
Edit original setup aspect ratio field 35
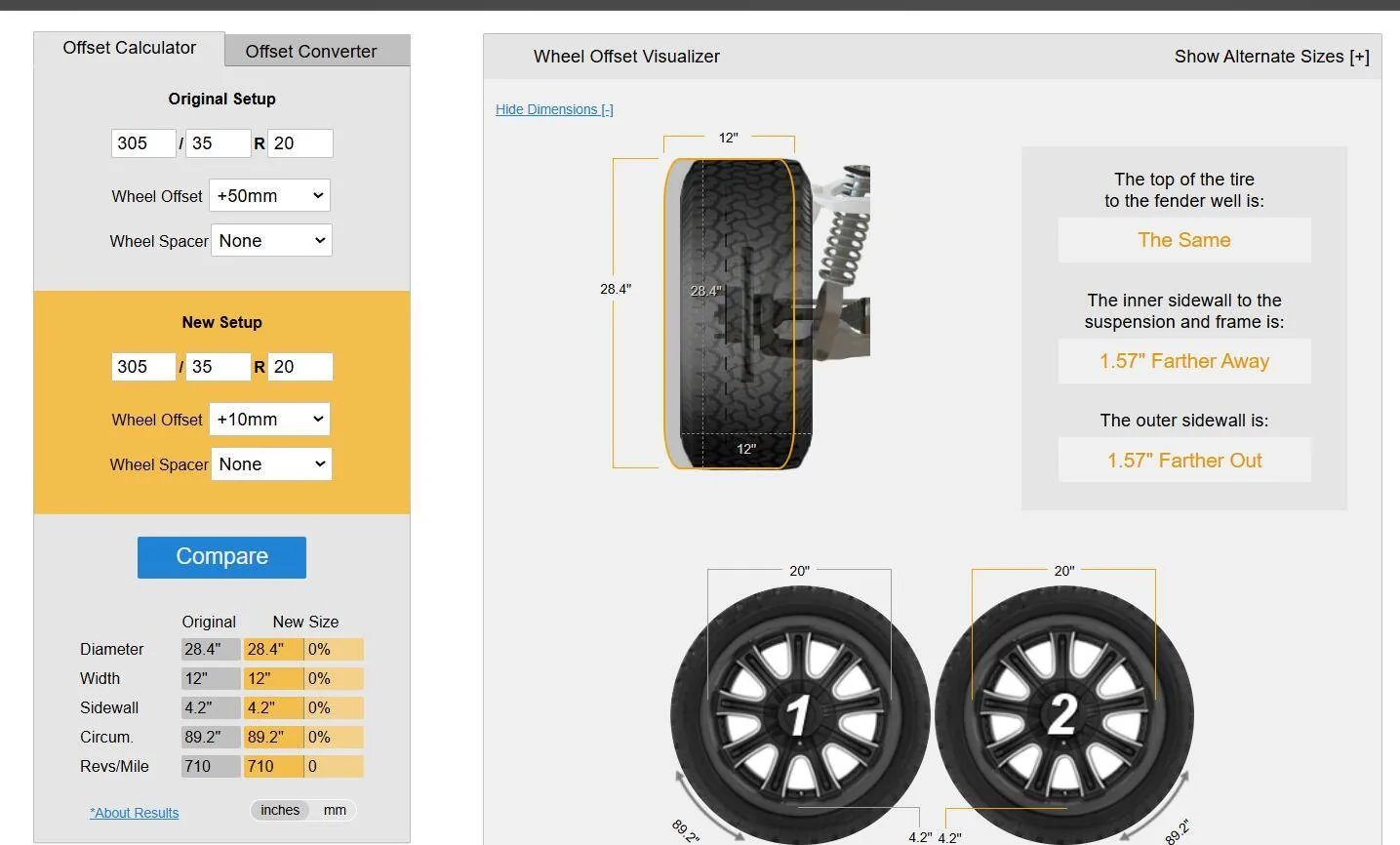point(219,143)
